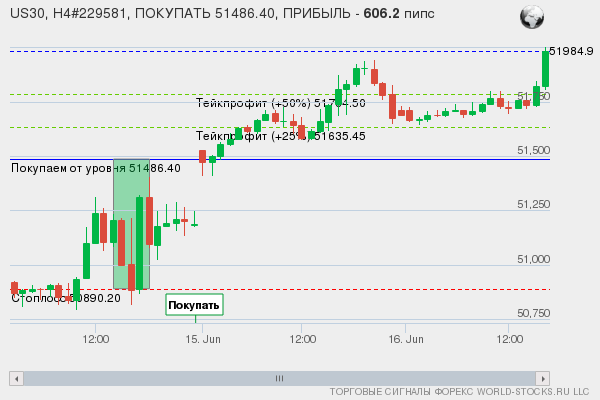The width and height of the screenshot is (600, 400).
Task: Click the "Покупаем от уровня 51486.40" label
Action: [x=96, y=168]
